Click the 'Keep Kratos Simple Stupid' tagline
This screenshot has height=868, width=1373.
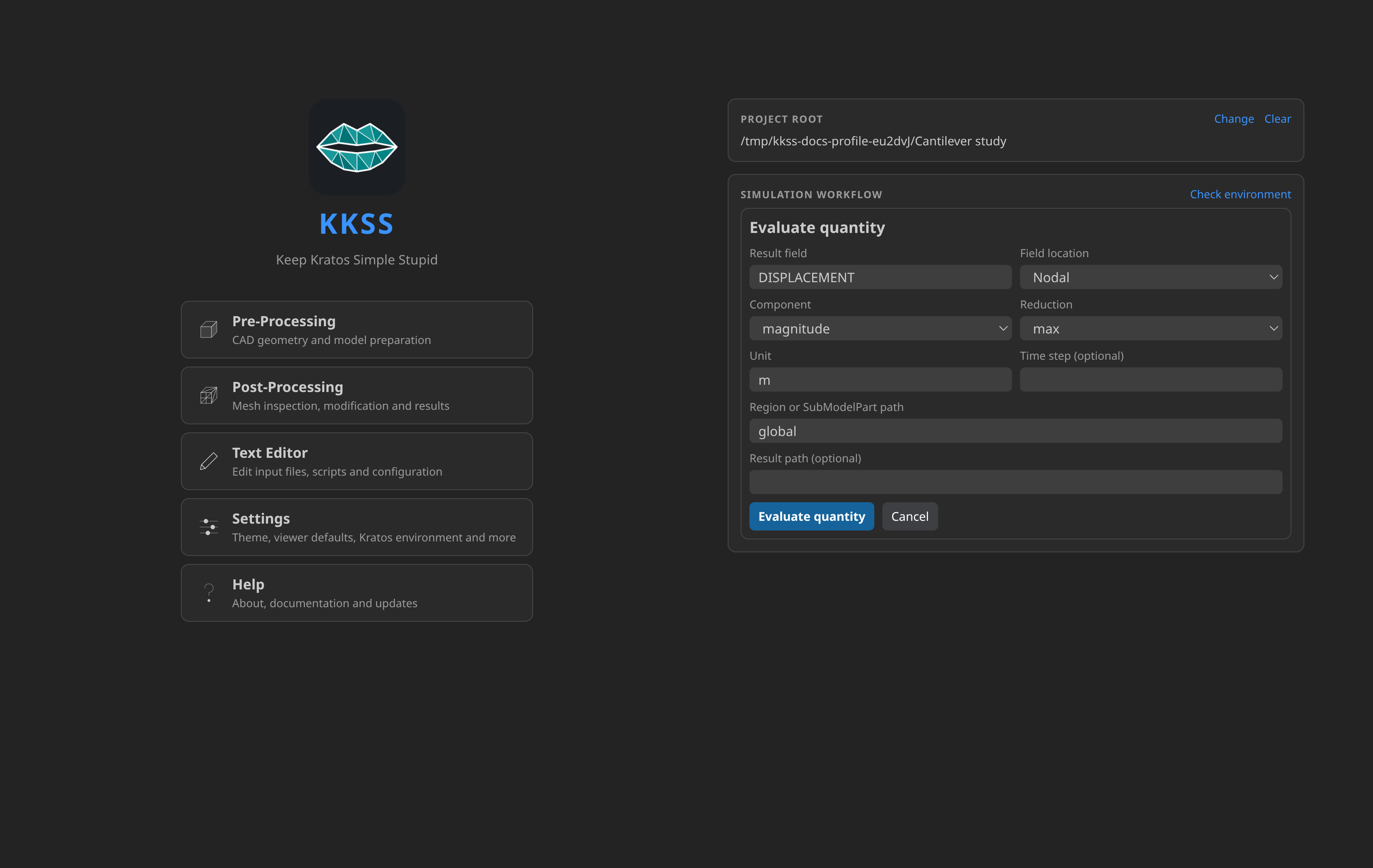pyautogui.click(x=357, y=260)
